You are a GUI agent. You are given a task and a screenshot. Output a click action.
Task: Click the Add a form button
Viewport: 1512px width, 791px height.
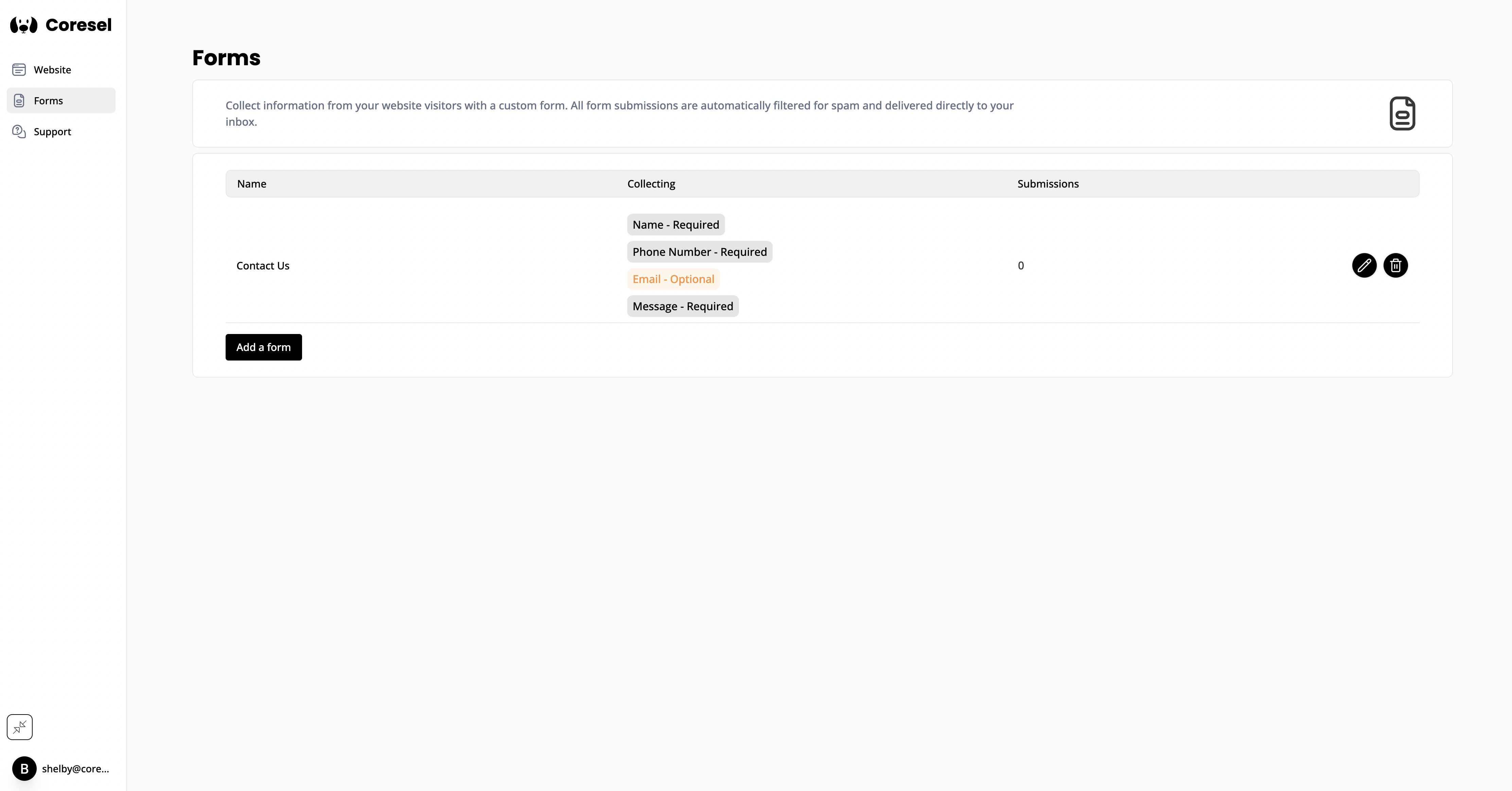pyautogui.click(x=264, y=347)
